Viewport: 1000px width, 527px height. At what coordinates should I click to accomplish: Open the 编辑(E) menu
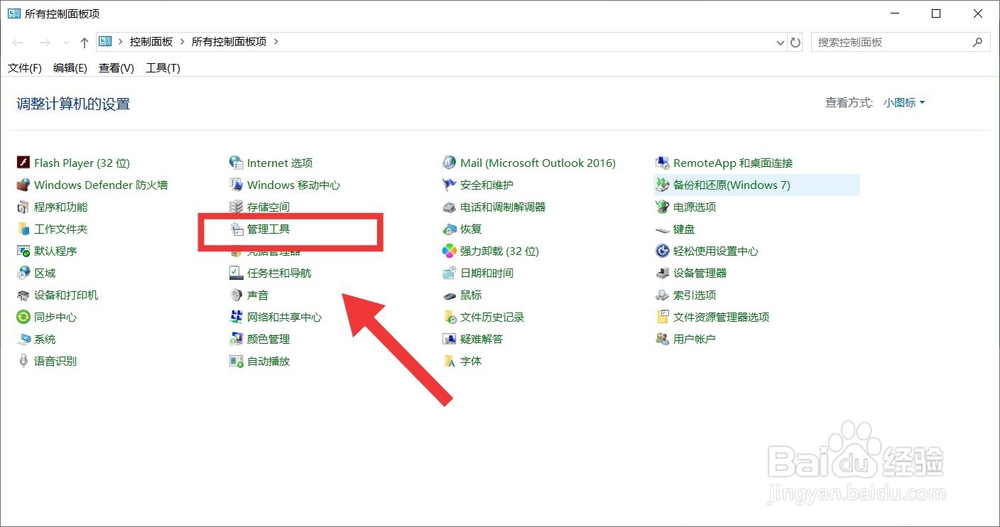point(70,68)
